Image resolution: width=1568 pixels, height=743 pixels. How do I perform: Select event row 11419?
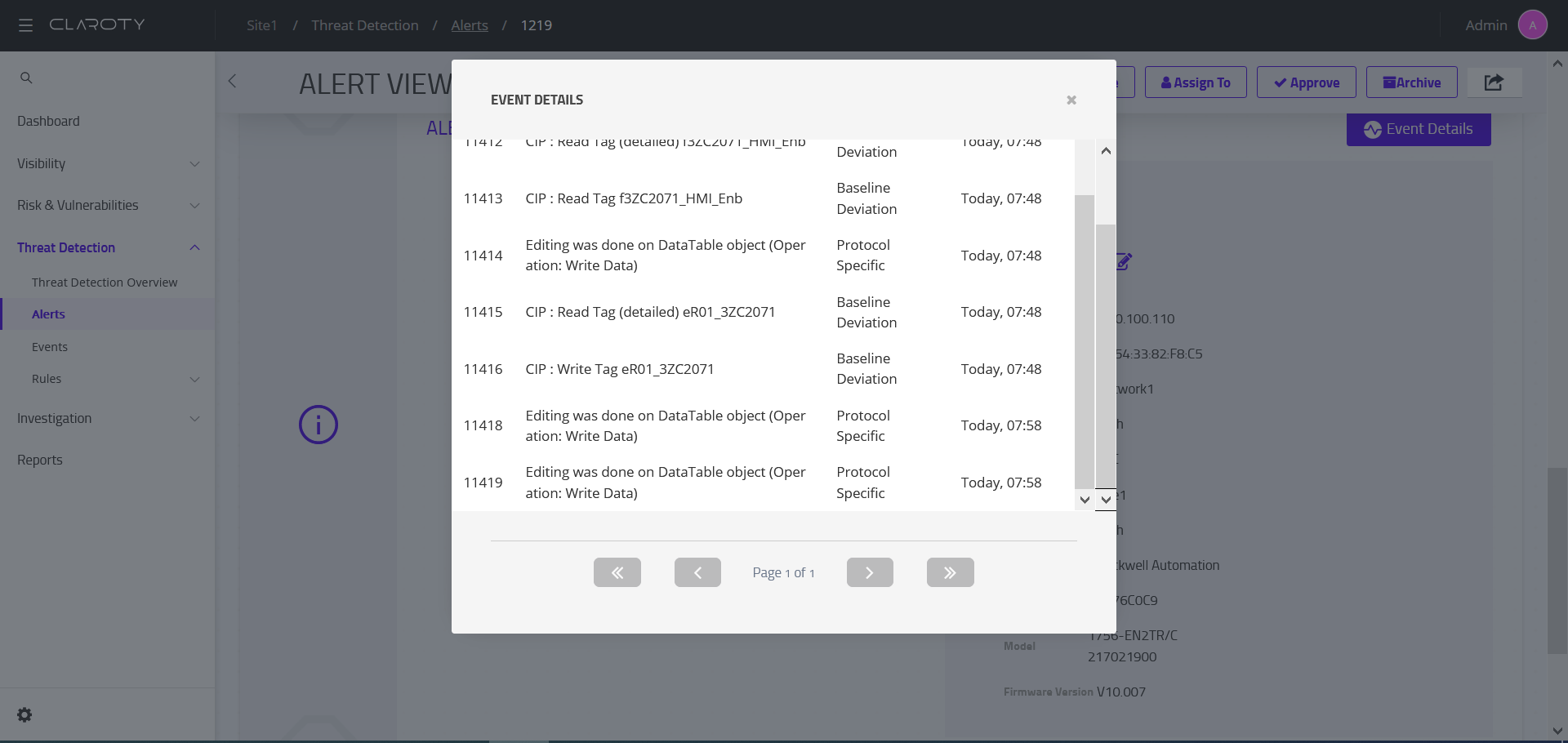(764, 483)
